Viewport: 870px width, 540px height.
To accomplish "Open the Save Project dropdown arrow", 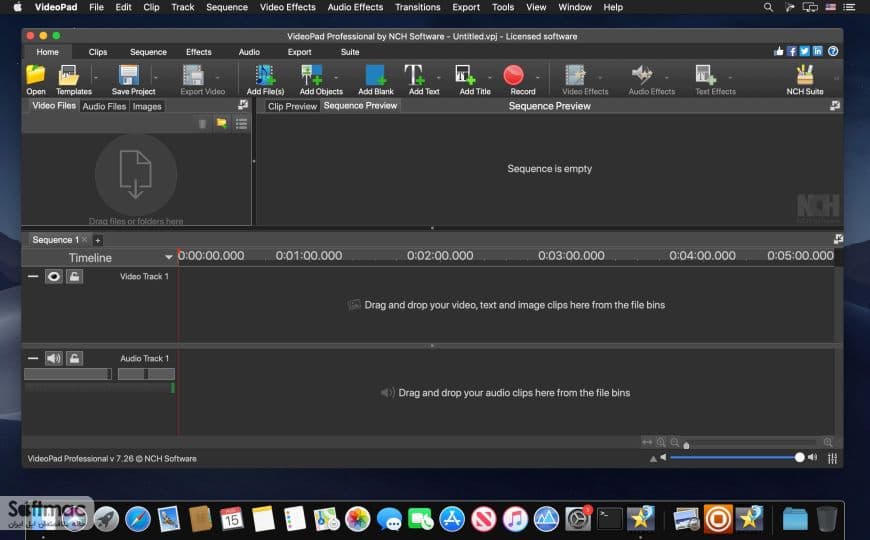I will [x=155, y=77].
